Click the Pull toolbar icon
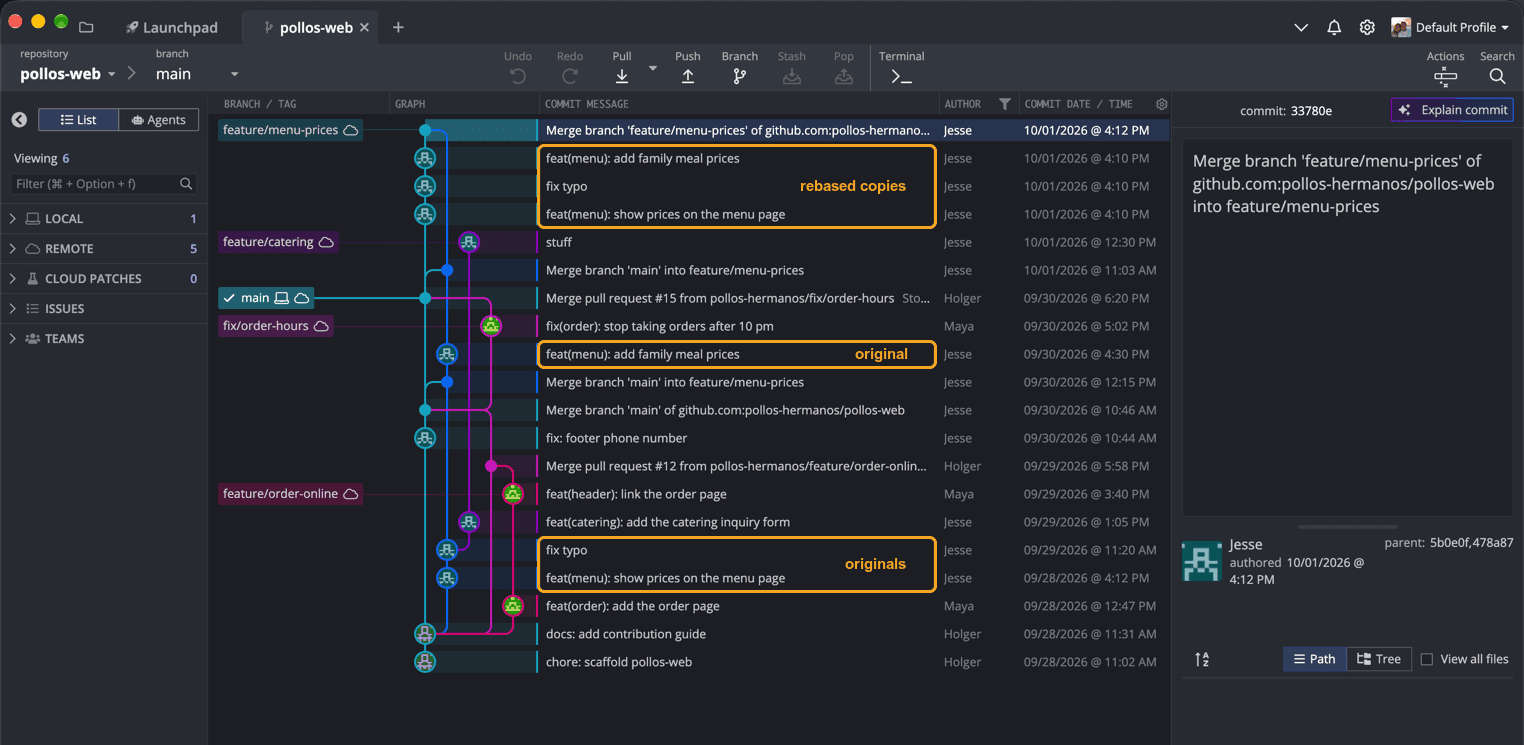The width and height of the screenshot is (1524, 745). tap(622, 76)
